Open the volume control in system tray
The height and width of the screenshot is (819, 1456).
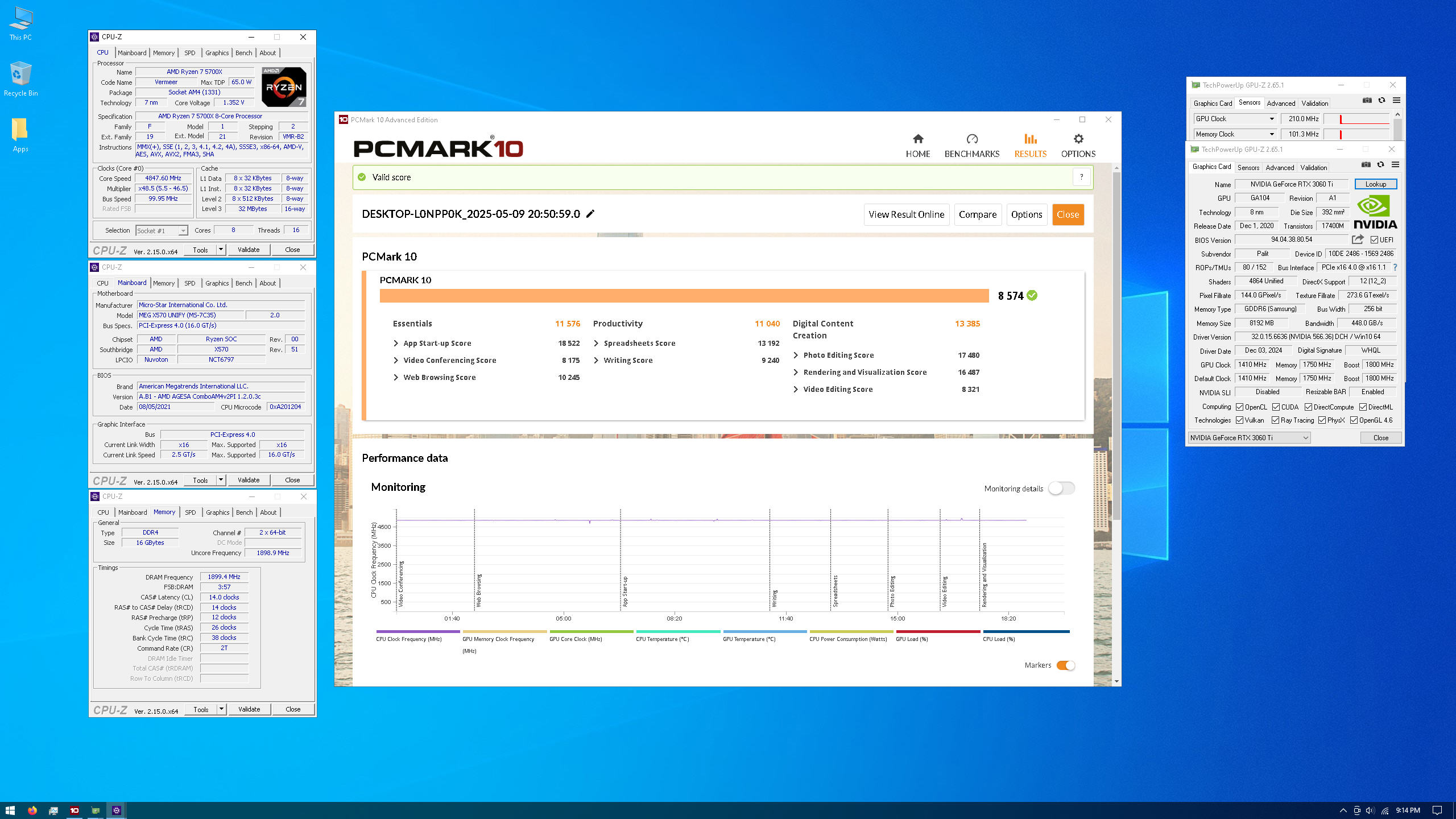click(x=1370, y=810)
